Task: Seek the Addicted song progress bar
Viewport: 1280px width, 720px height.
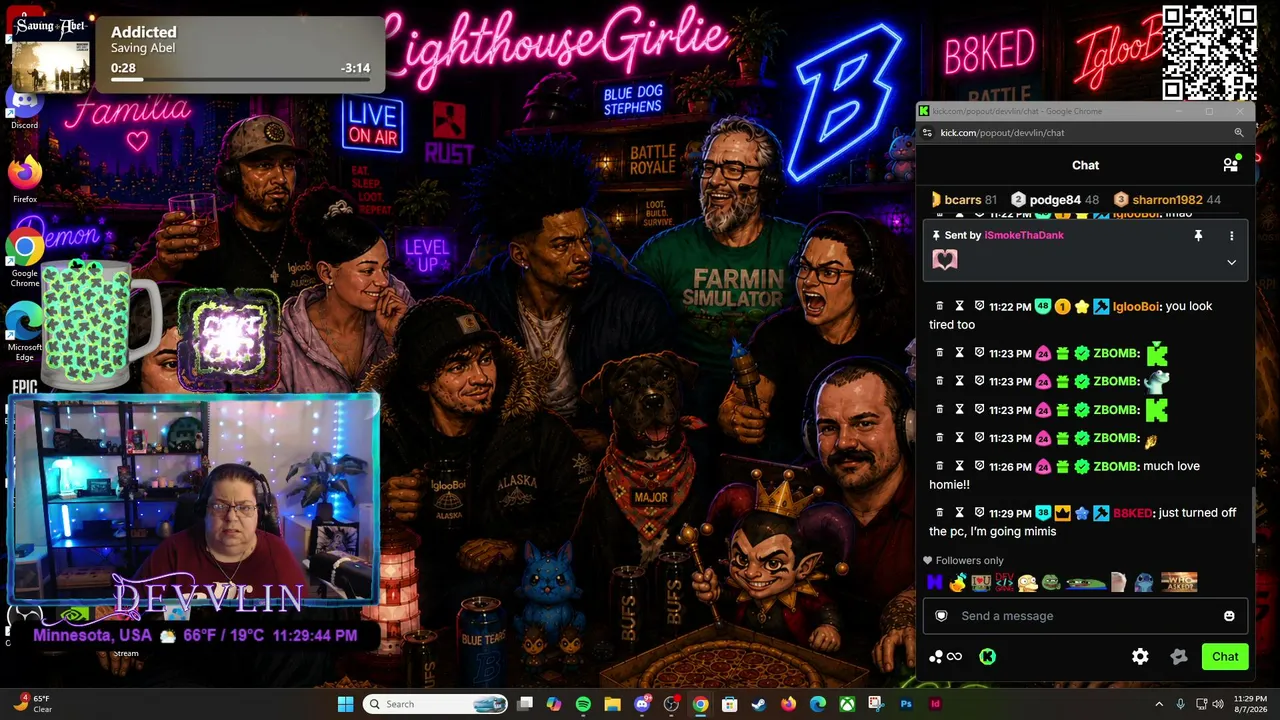Action: click(x=240, y=79)
